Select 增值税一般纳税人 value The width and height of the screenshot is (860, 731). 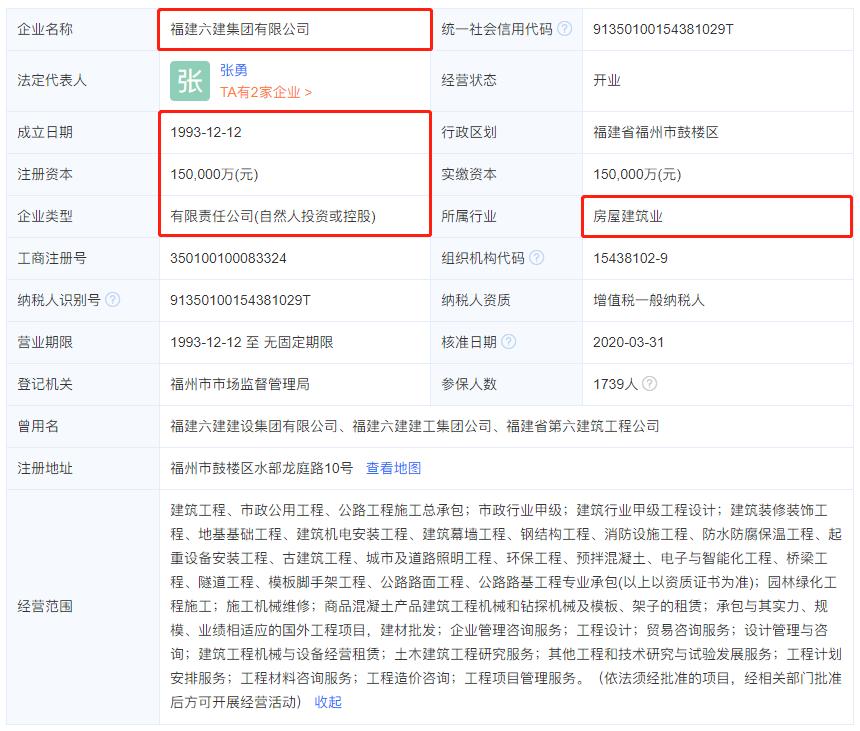[x=649, y=300]
